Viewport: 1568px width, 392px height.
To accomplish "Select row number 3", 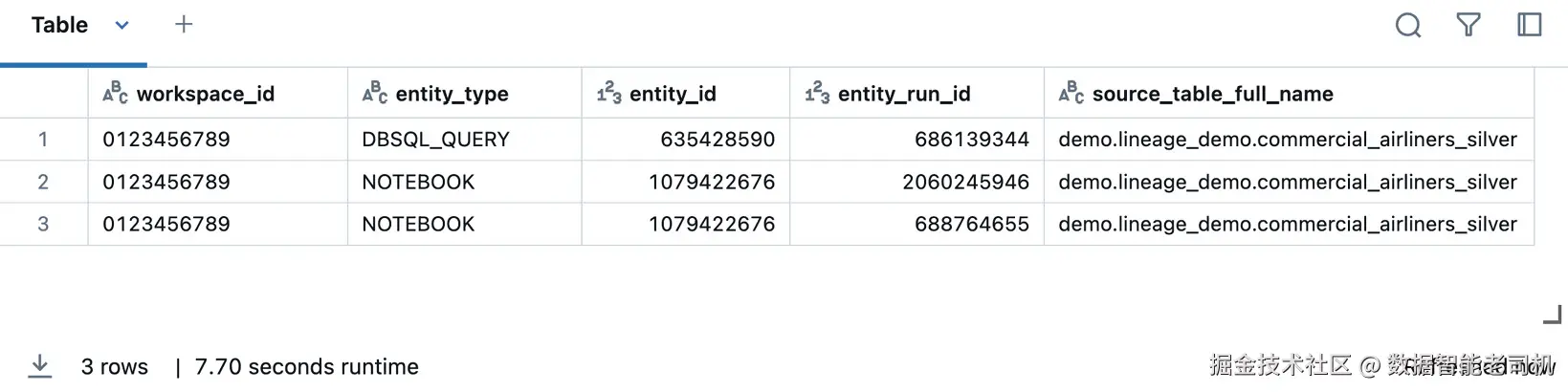I will pyautogui.click(x=43, y=224).
